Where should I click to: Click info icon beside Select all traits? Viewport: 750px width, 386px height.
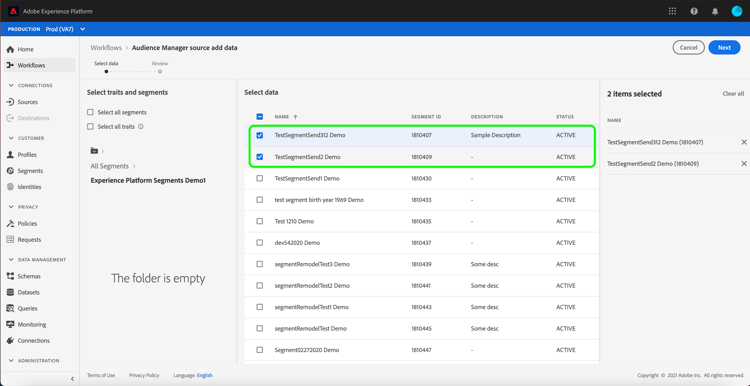141,127
